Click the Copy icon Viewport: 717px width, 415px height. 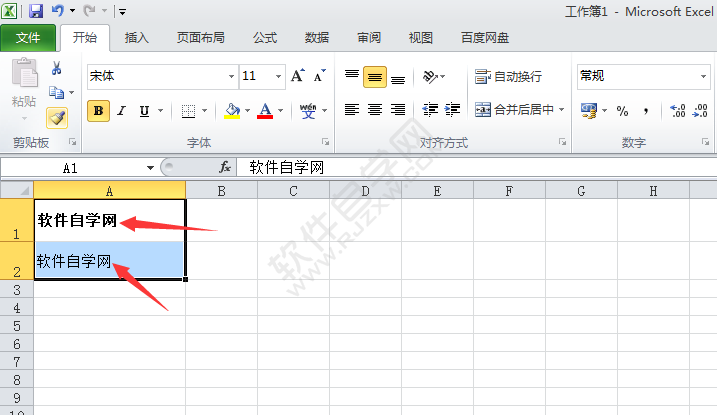pos(56,93)
